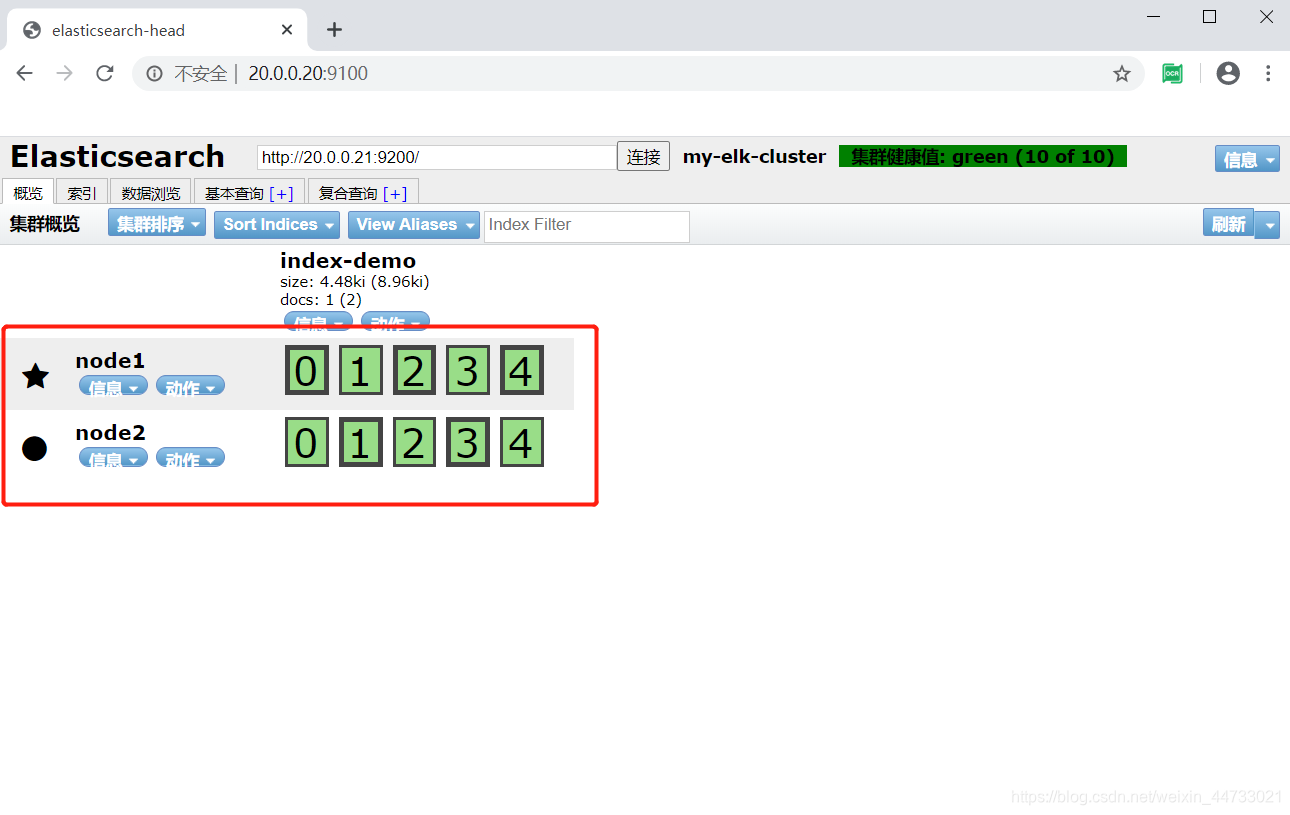The image size is (1290, 815).
Task: Open index-demo 动作 dropdown
Action: (x=395, y=322)
